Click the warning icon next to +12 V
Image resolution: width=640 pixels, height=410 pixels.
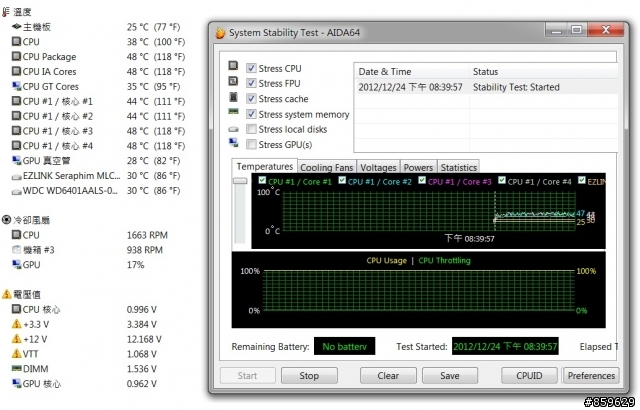[x=16, y=339]
